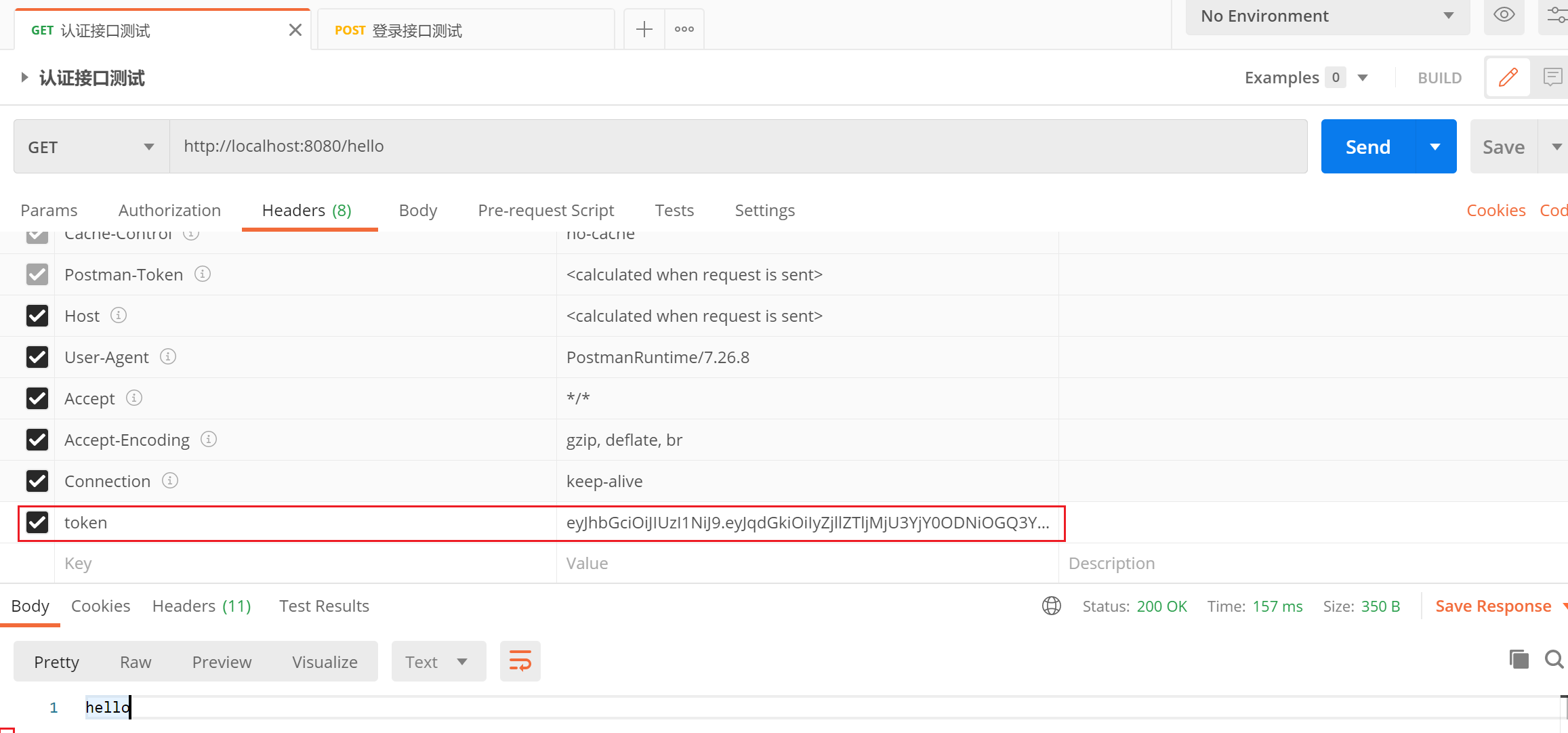
Task: Open tab options three-dots icon
Action: [x=684, y=29]
